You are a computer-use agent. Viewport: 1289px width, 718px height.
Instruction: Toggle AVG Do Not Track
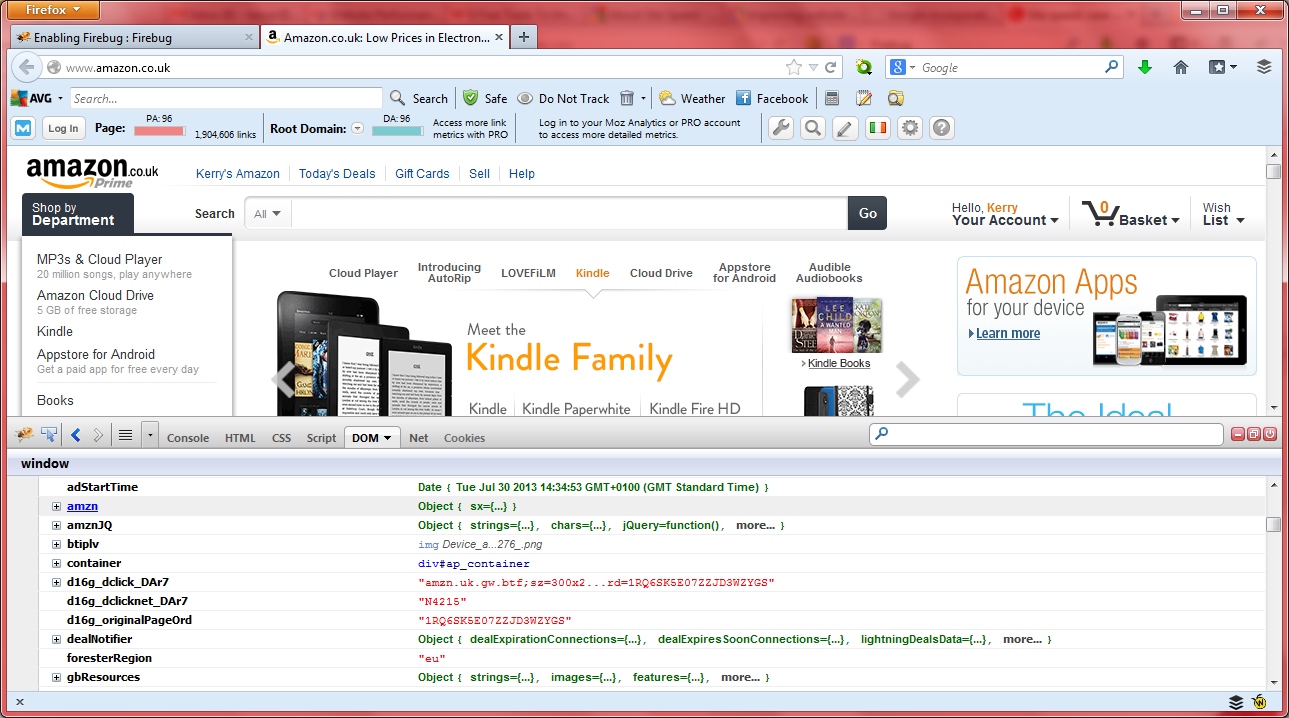click(x=563, y=98)
